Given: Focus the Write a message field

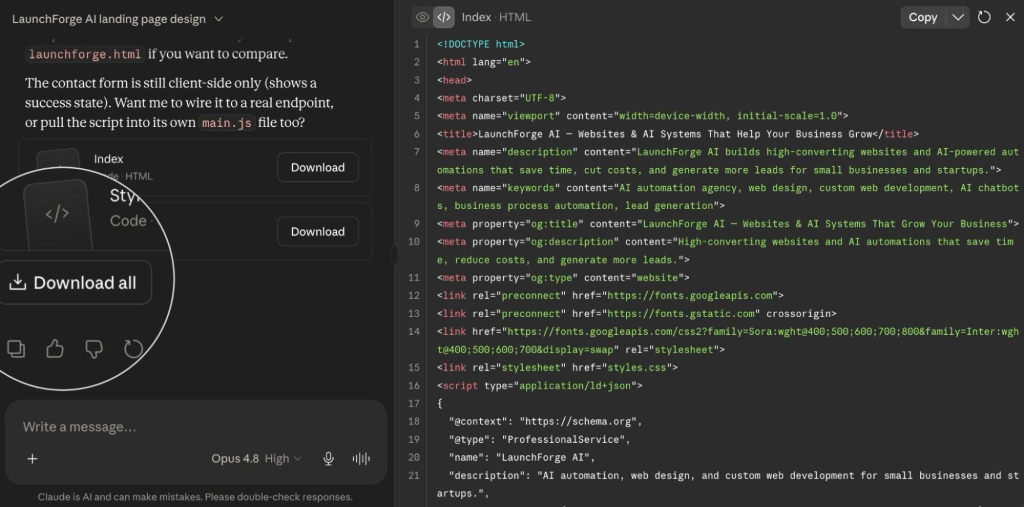Looking at the screenshot, I should pyautogui.click(x=196, y=427).
